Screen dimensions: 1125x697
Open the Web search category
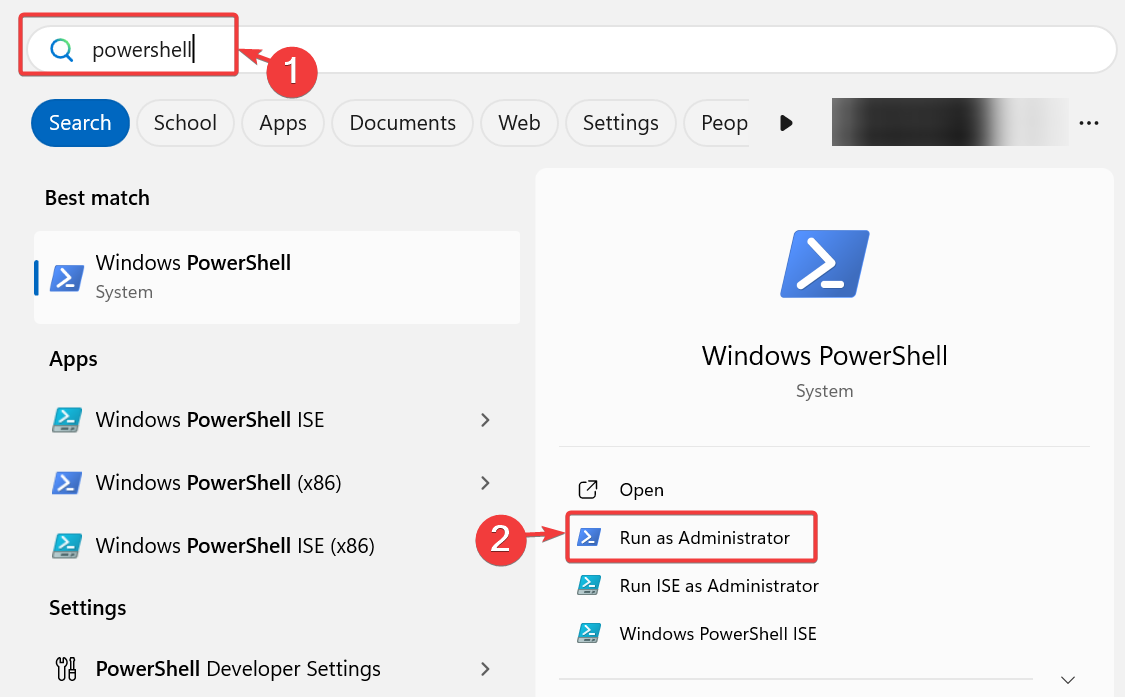click(519, 122)
